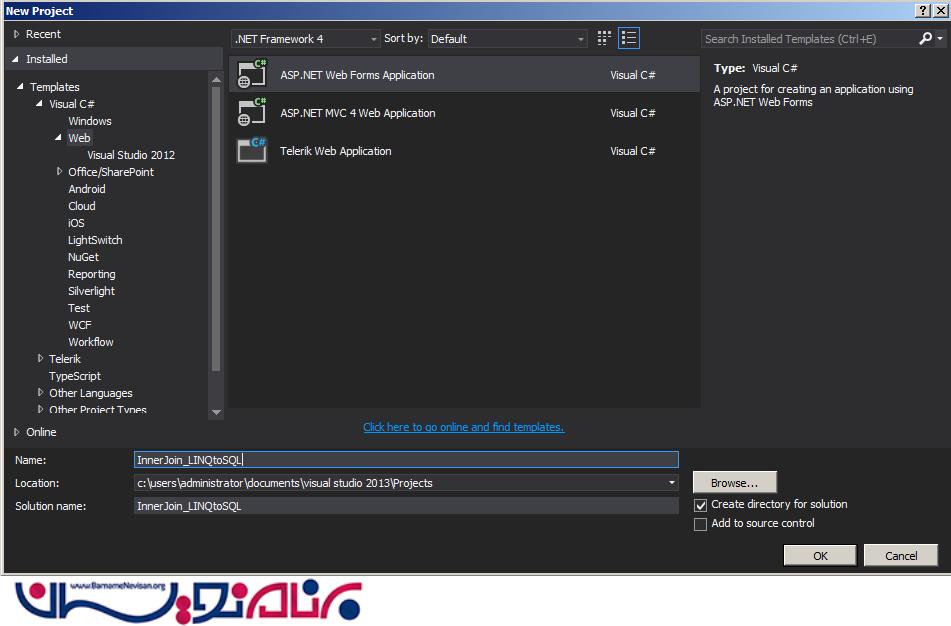
Task: Expand the Online section
Action: [x=17, y=432]
